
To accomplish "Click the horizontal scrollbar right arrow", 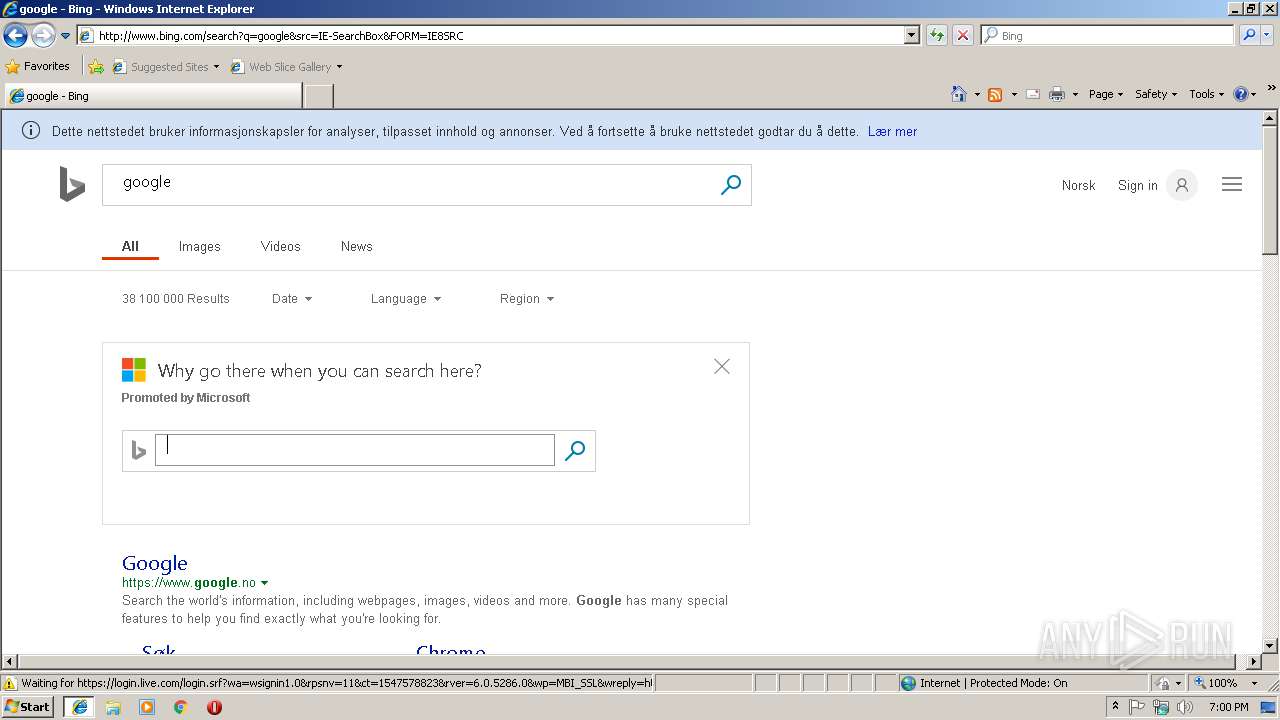I will point(1254,662).
